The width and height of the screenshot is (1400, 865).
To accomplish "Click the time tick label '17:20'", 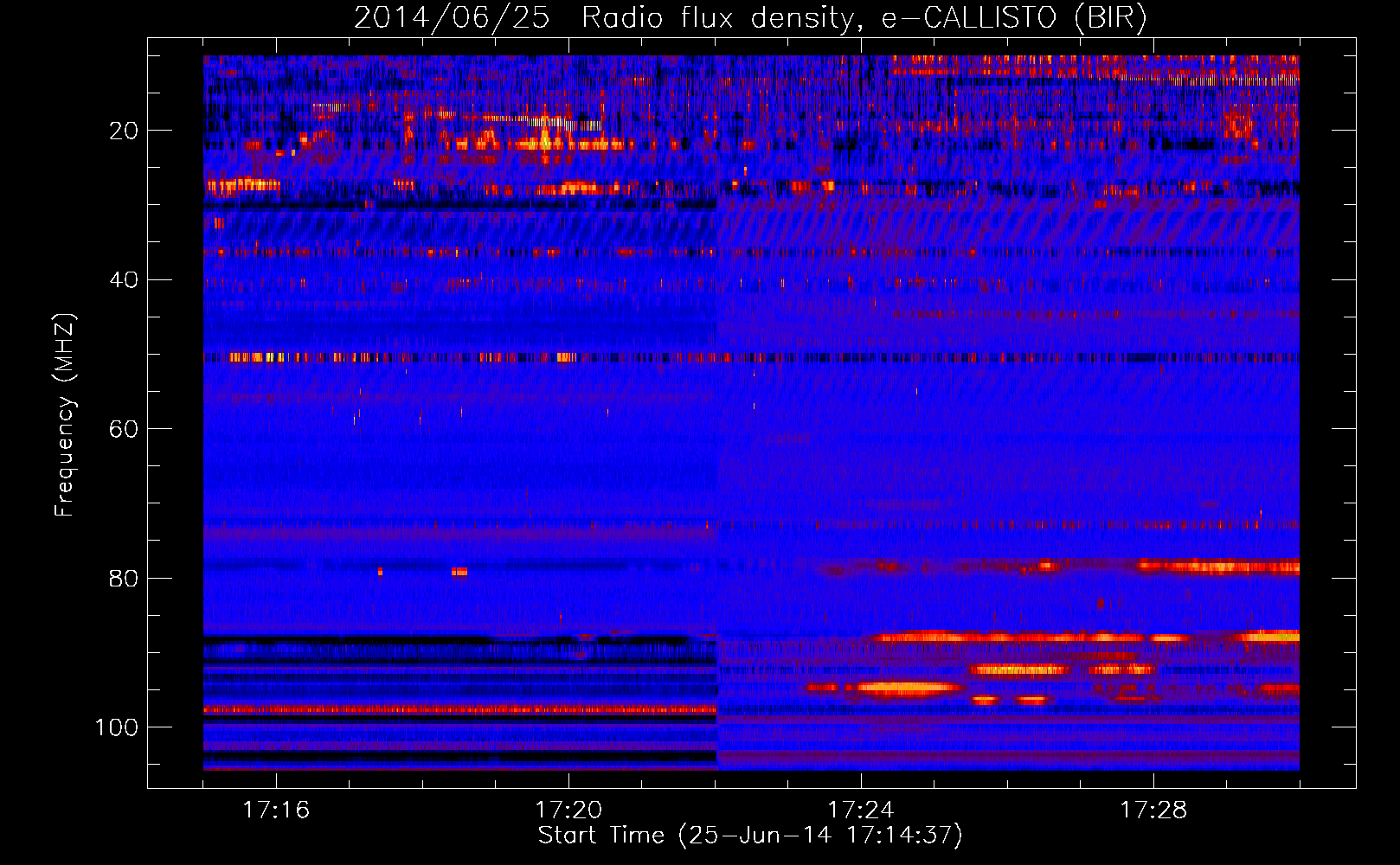I will pos(568,811).
